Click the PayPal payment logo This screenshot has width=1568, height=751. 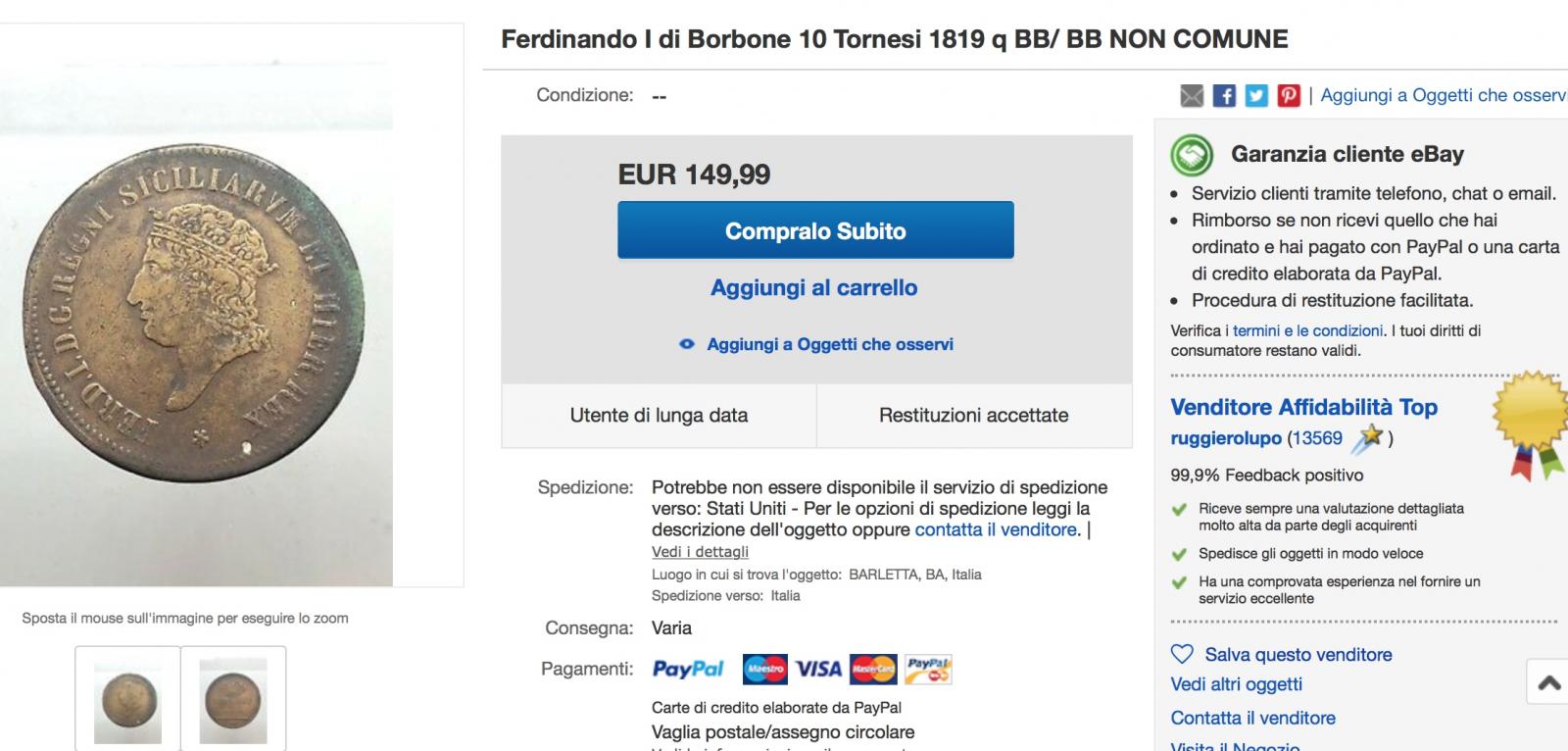tap(688, 670)
